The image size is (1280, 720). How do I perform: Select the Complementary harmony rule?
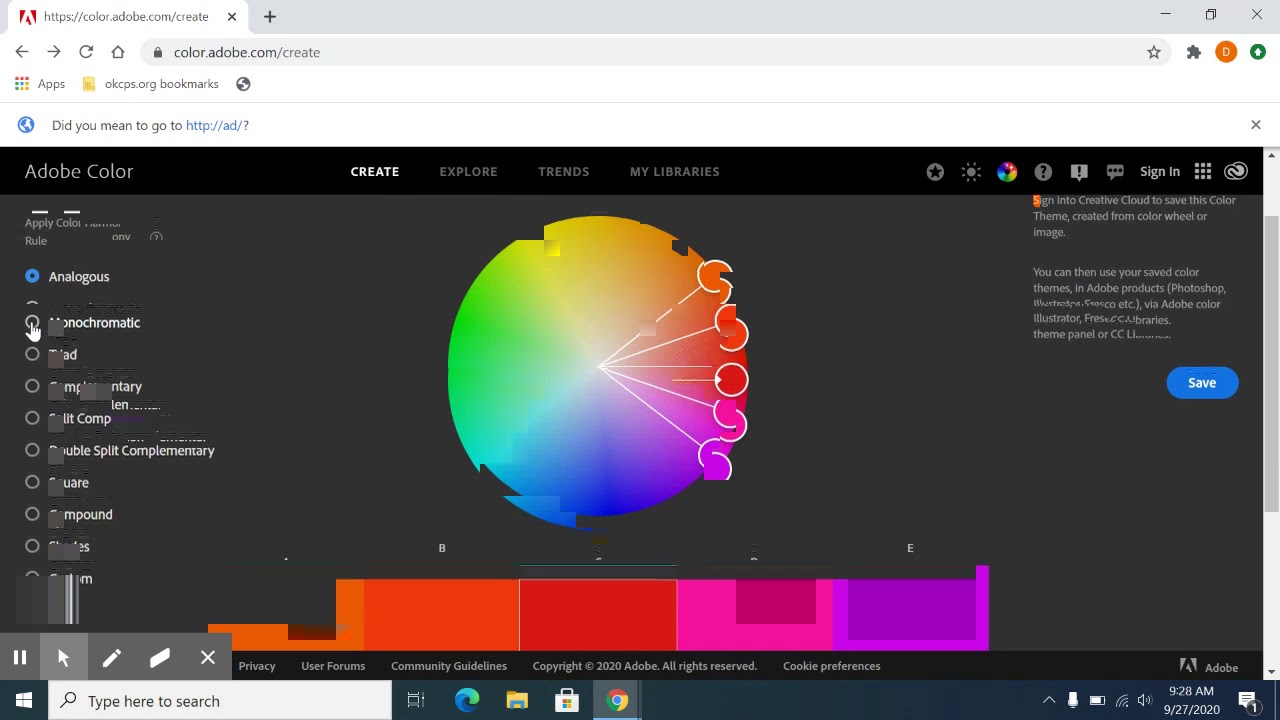(32, 386)
